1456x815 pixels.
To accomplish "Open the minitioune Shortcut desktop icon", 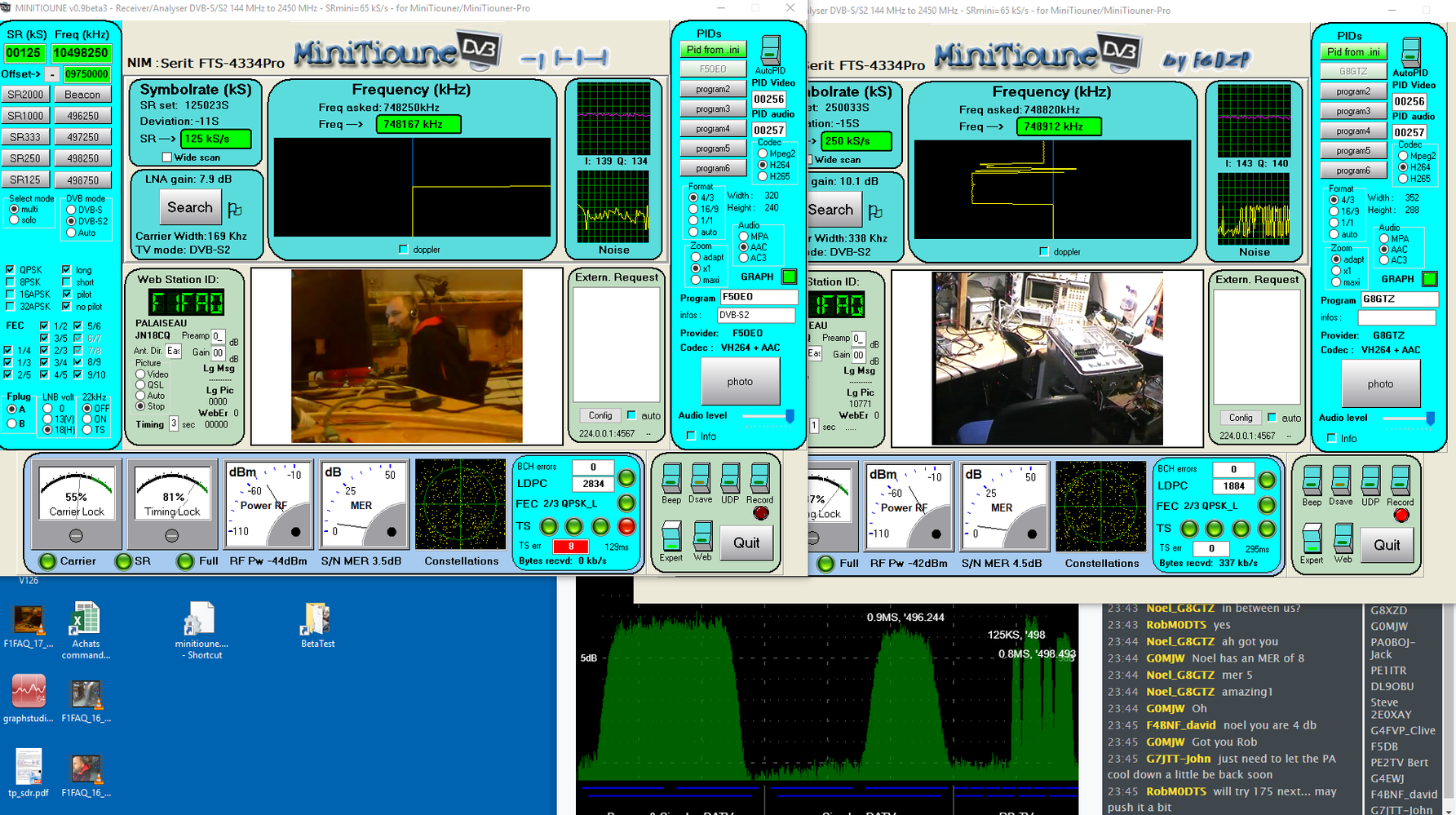I will (201, 631).
